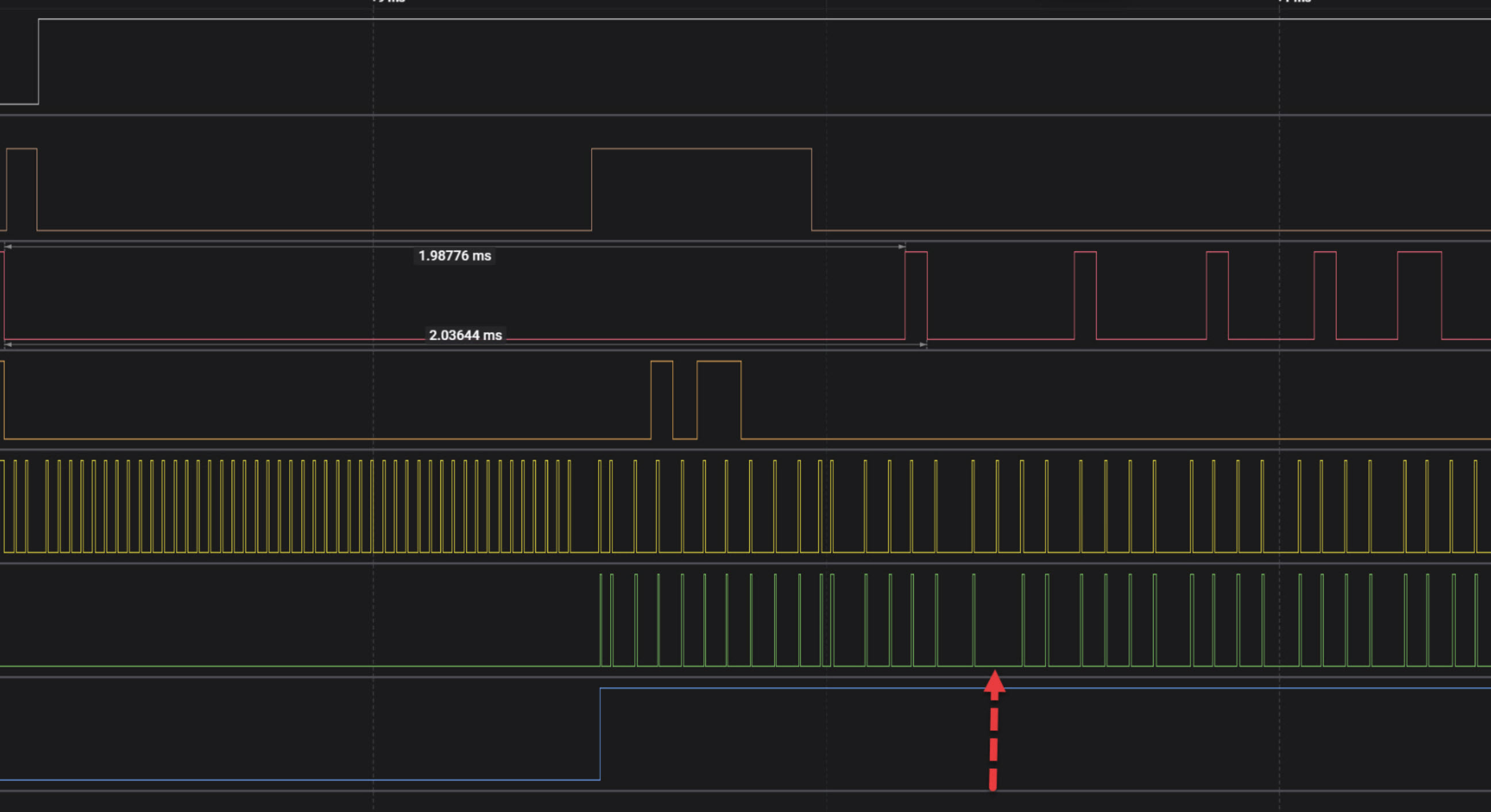Viewport: 1491px width, 812px height.
Task: Click the right end arrow of the 1.98776 ms measurement
Action: 901,247
